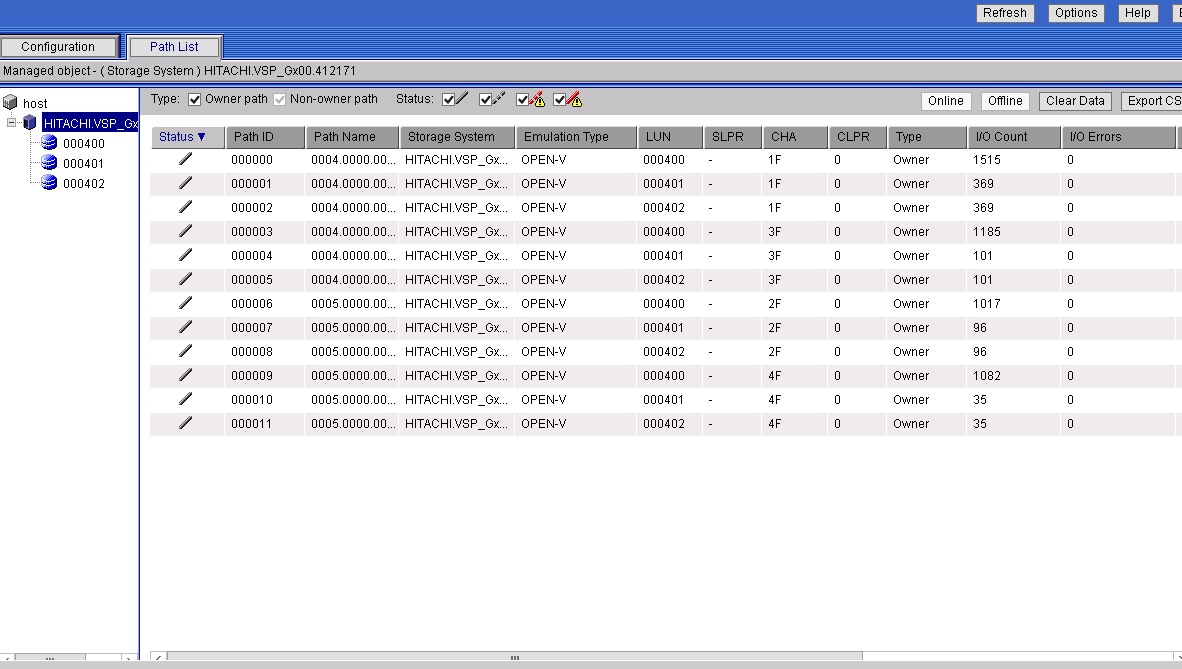Sort by the LUN column header
Image resolution: width=1182 pixels, height=669 pixels.
pos(670,137)
